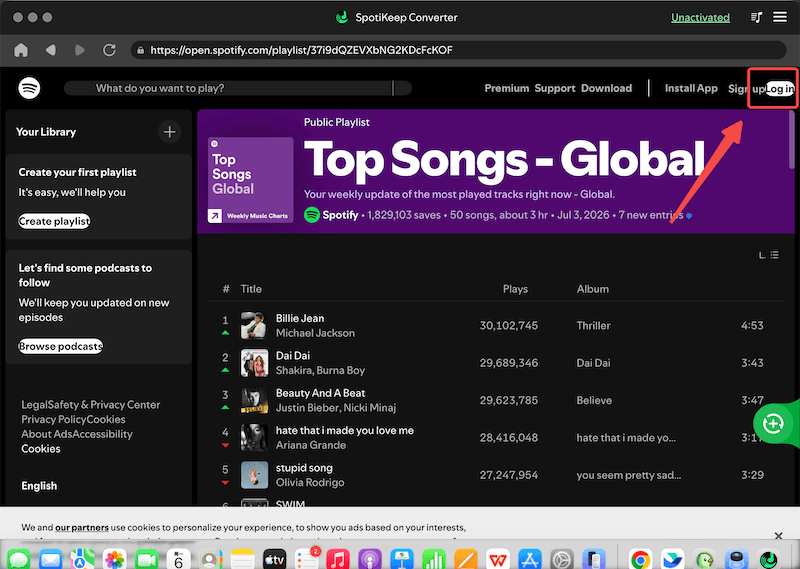
Task: Select hate that i made you love me title
Action: (x=345, y=430)
